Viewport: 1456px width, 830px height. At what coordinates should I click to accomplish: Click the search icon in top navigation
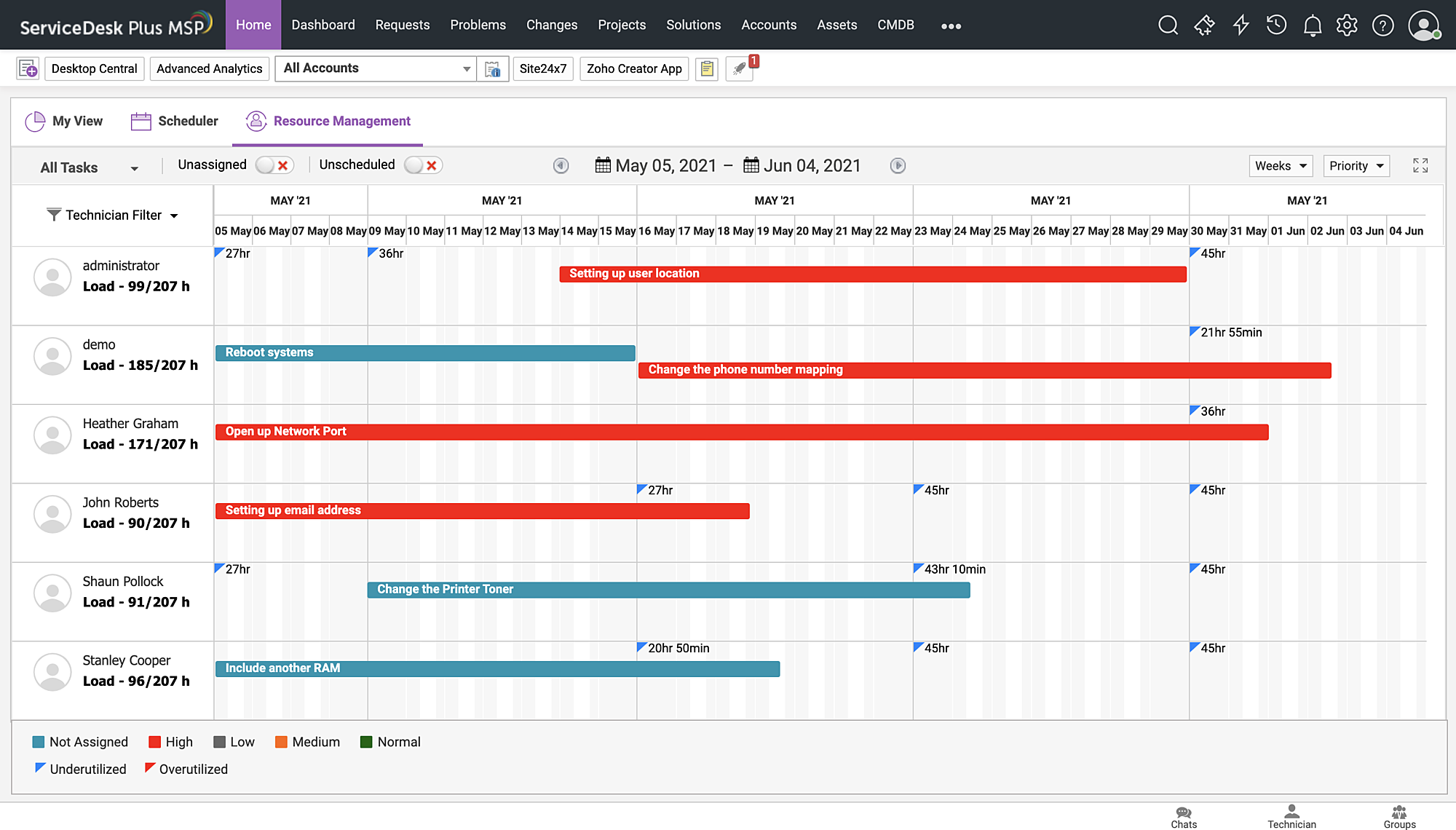coord(1167,25)
